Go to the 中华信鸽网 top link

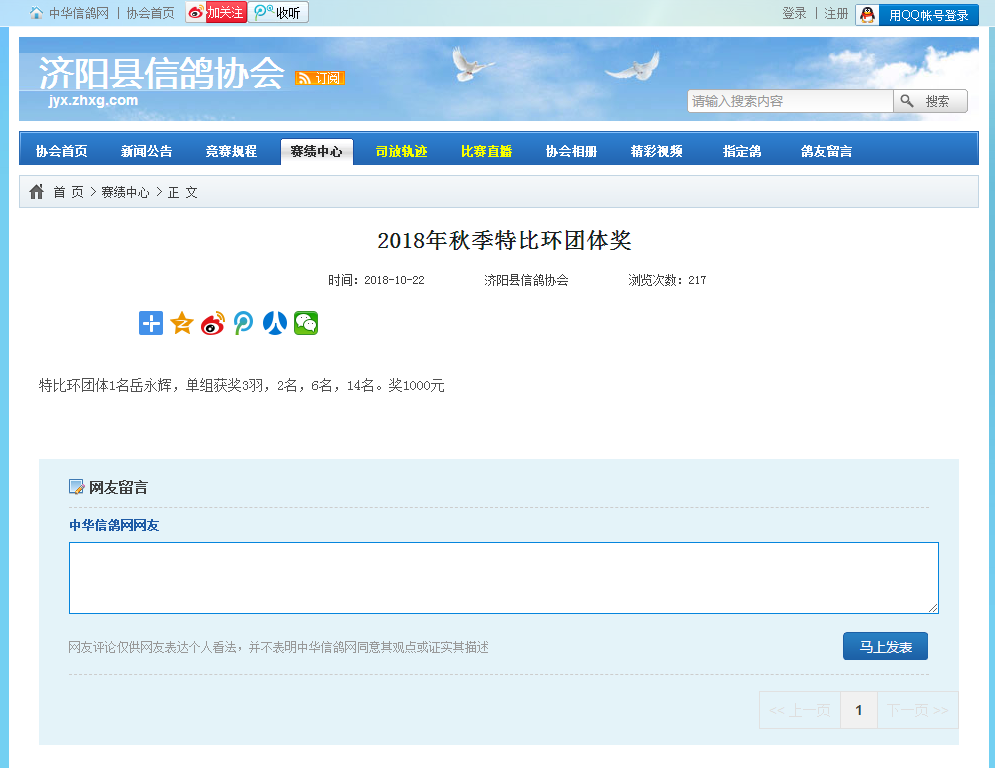coord(79,13)
